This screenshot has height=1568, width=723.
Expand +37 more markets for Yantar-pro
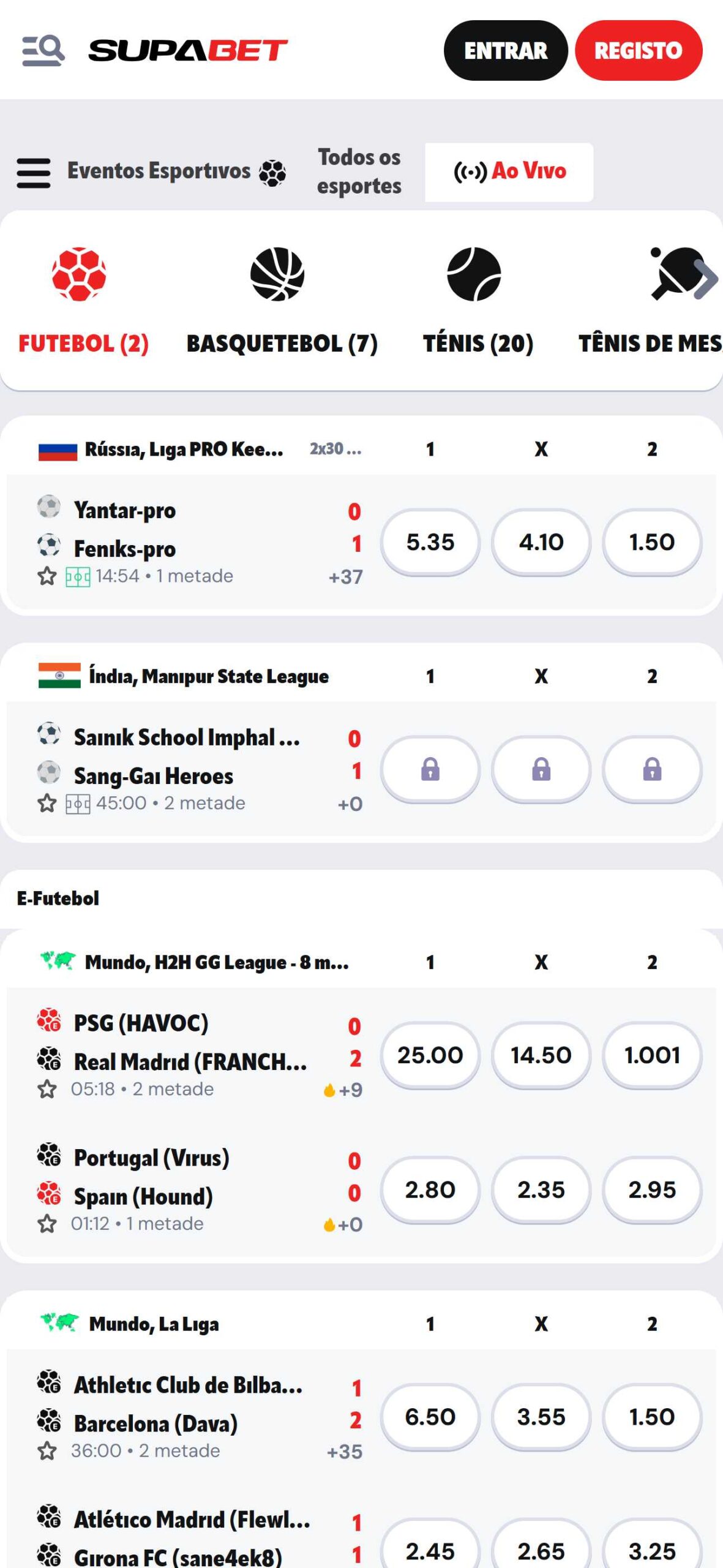[345, 577]
